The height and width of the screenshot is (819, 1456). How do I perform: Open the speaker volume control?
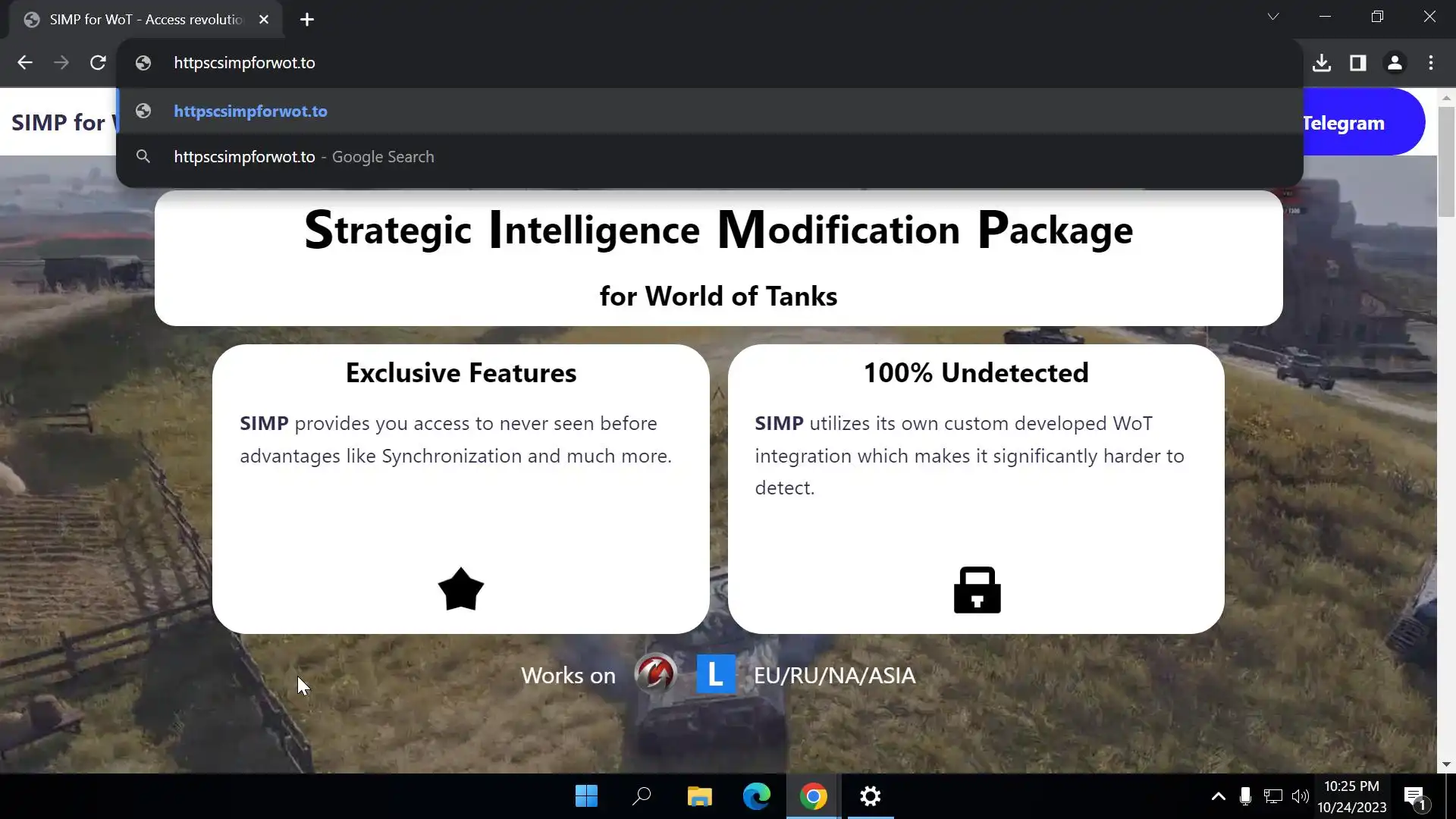click(x=1301, y=796)
